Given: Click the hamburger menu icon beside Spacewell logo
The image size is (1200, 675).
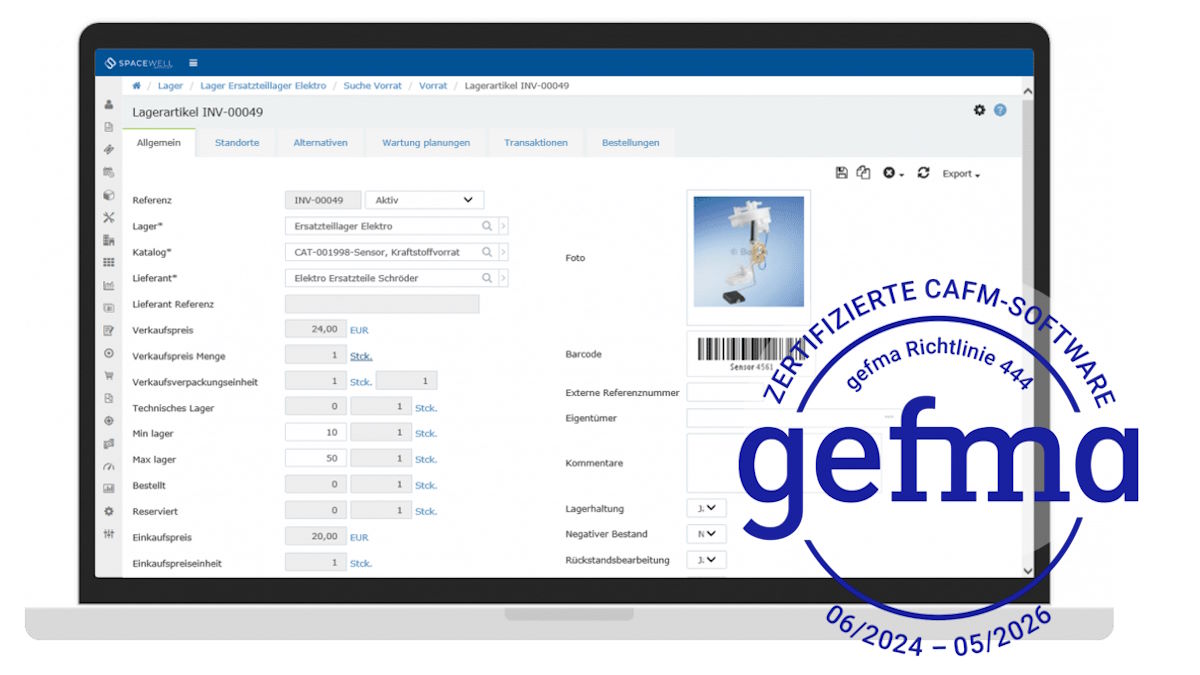Looking at the screenshot, I should tap(193, 63).
